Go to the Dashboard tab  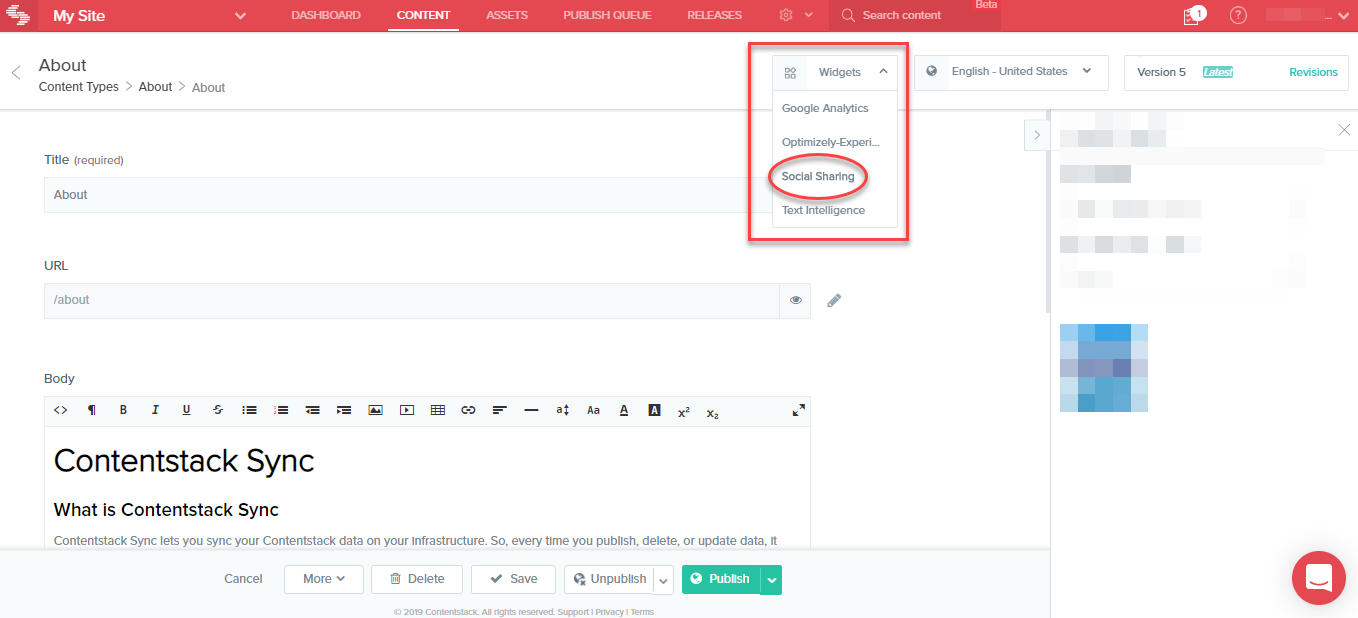(326, 15)
